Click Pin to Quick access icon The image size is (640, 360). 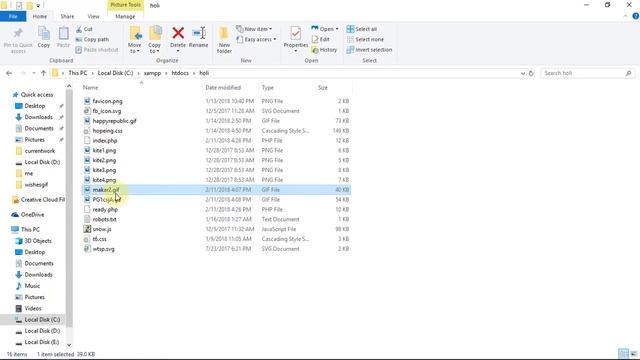18,33
